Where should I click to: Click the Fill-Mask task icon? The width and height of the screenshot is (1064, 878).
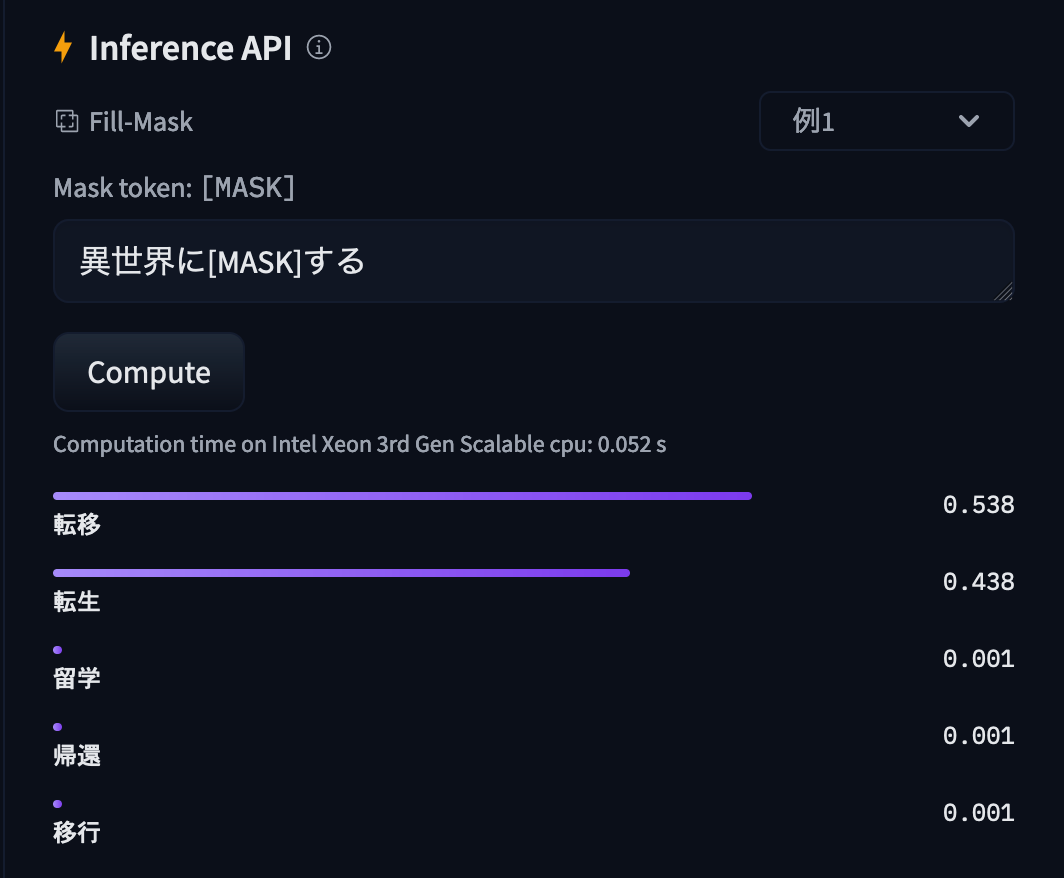(66, 122)
